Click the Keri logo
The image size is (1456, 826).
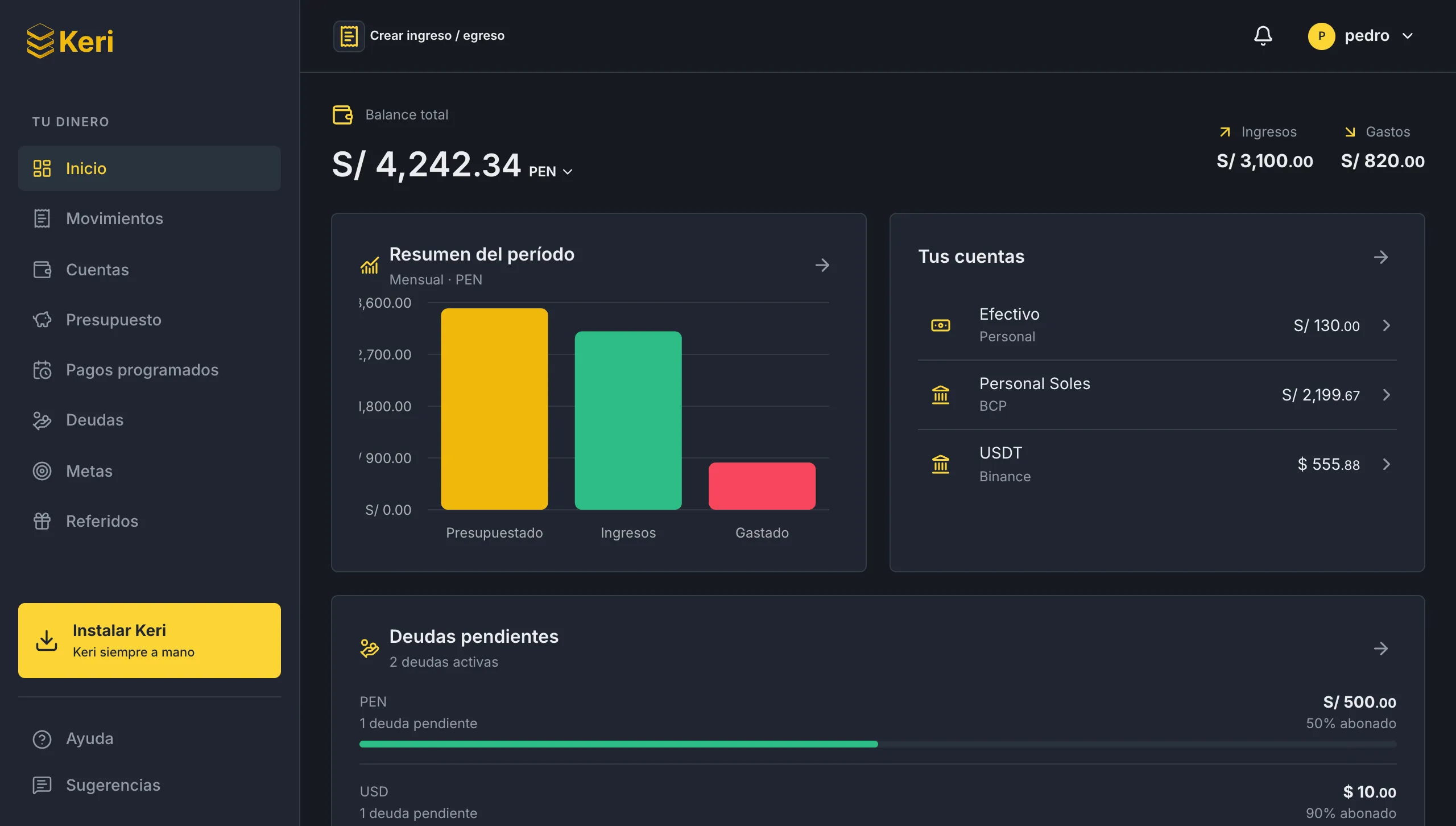point(70,41)
